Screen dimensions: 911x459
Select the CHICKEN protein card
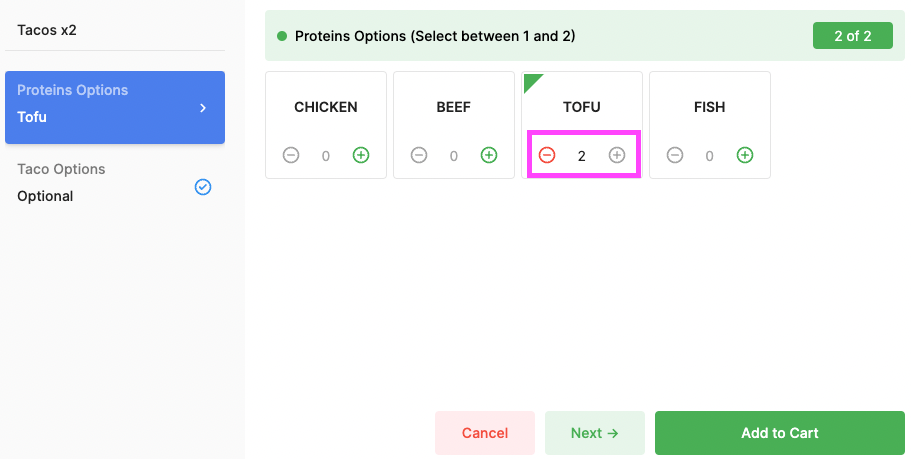(x=326, y=125)
